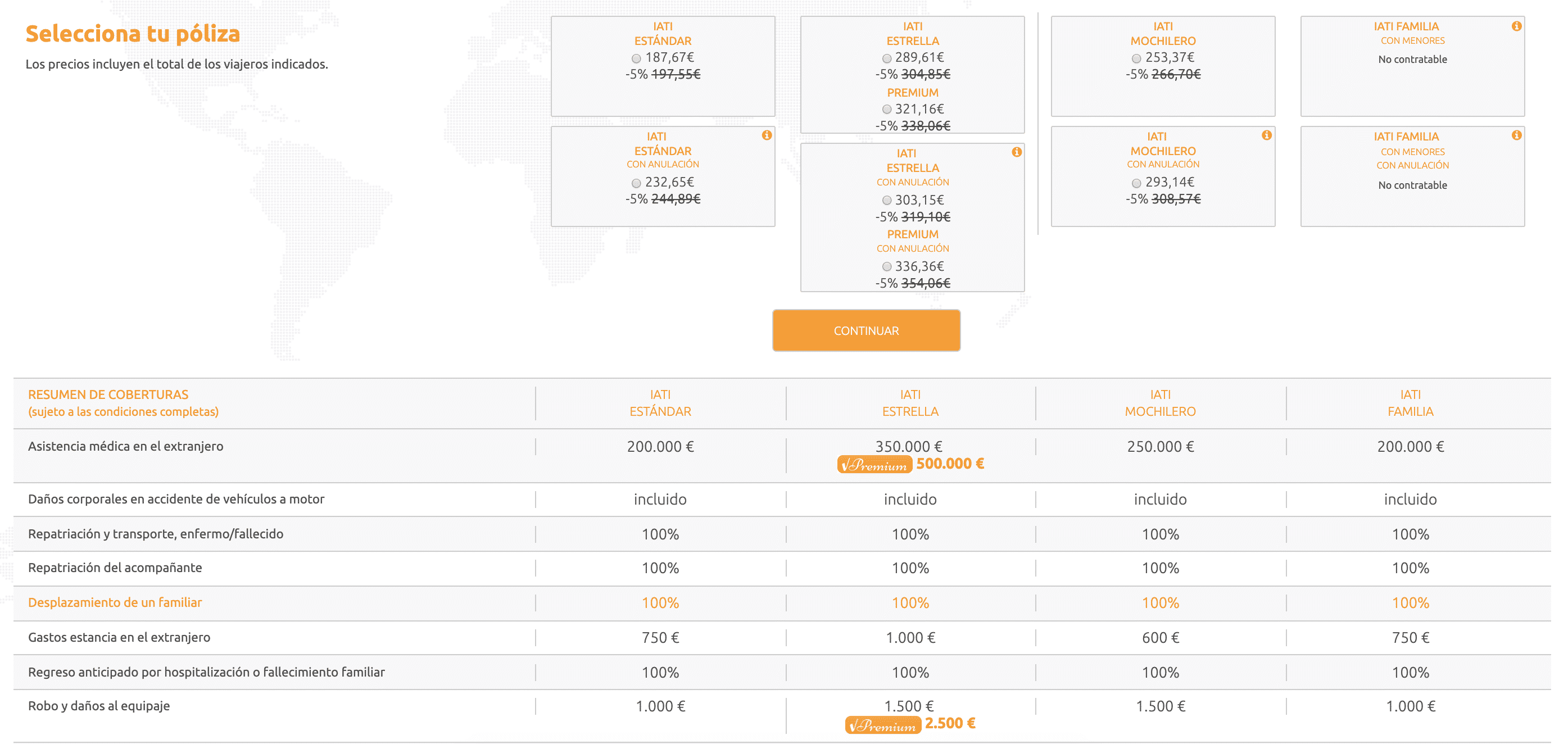Click the struck-through 197,55€ price
The height and width of the screenshot is (744, 1568).
(676, 74)
